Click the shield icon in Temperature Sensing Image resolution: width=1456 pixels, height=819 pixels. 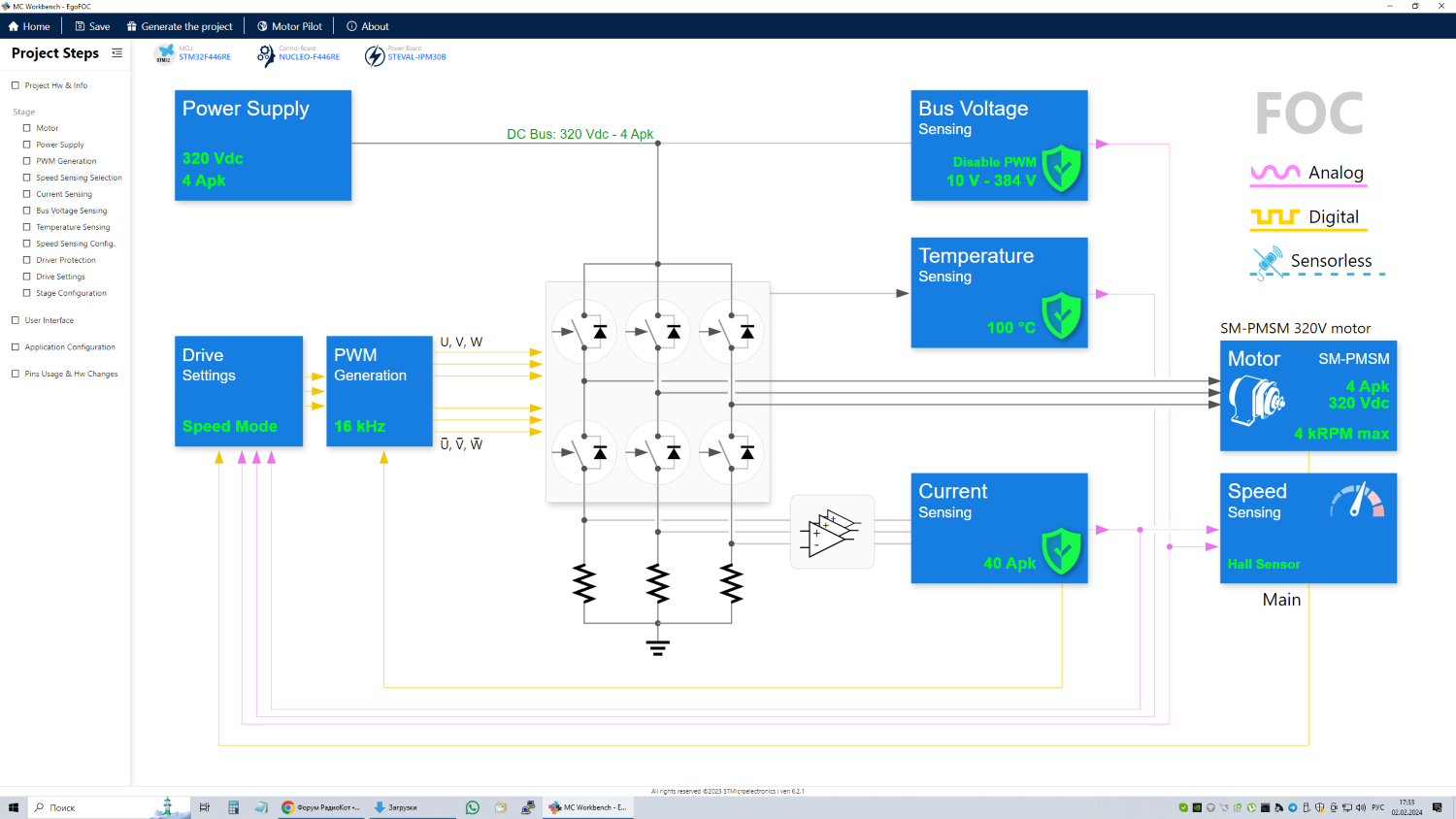pos(1062,315)
